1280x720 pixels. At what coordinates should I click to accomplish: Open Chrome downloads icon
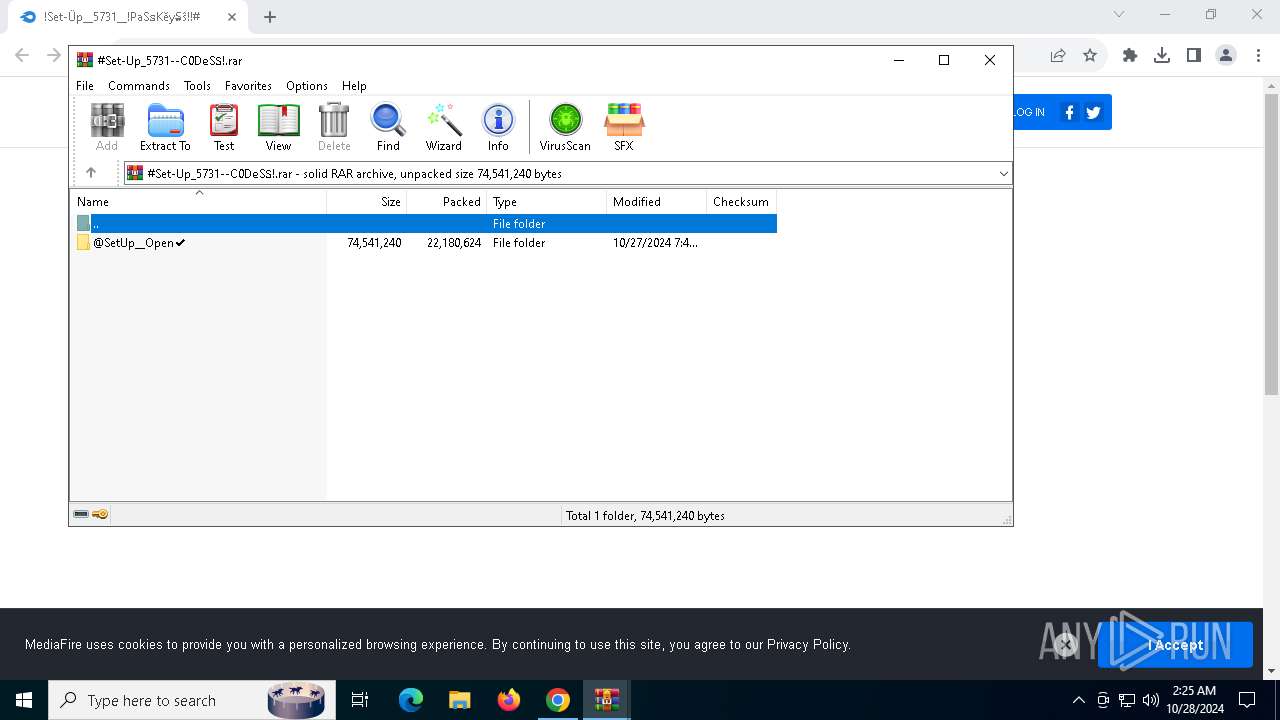(x=1162, y=56)
